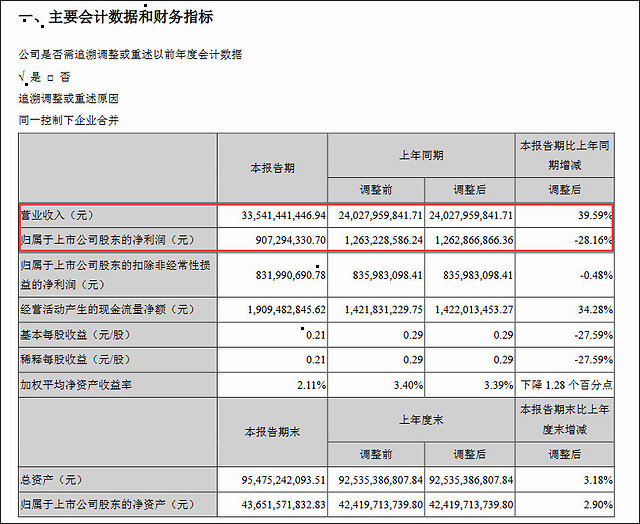The width and height of the screenshot is (640, 524).
Task: Select the value 95,475,242,093.51
Action: pyautogui.click(x=284, y=480)
